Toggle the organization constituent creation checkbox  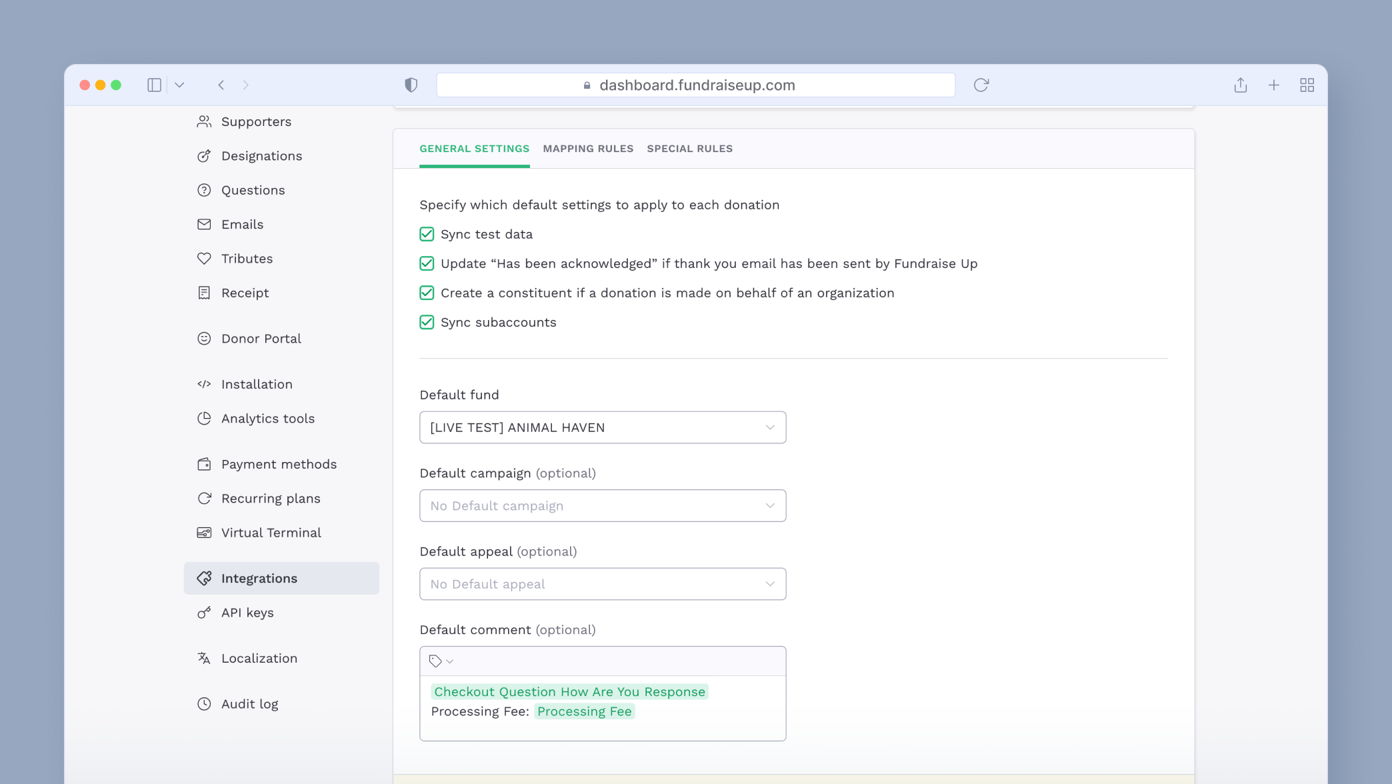coord(426,293)
